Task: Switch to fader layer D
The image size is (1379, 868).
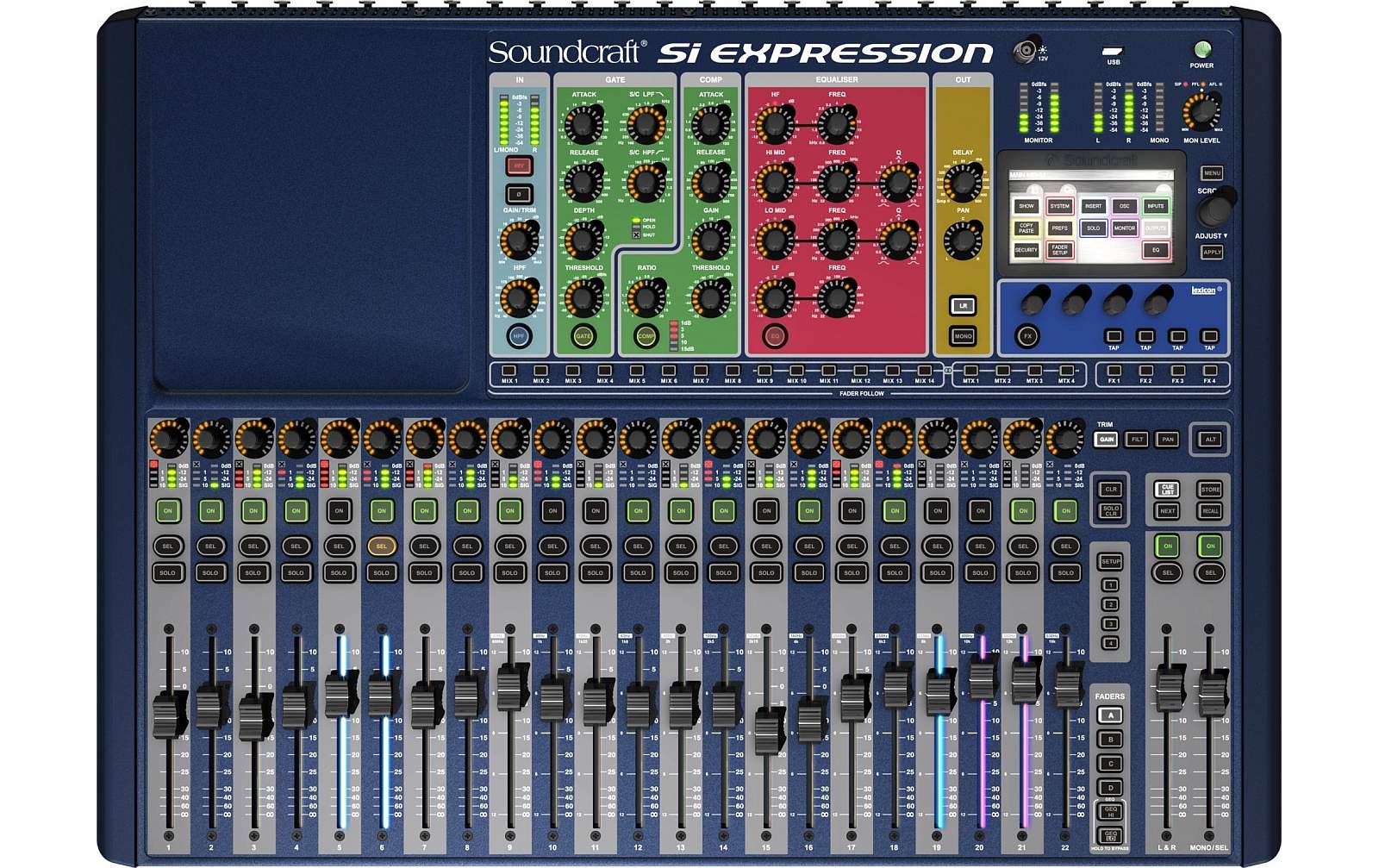Action: point(1110,787)
